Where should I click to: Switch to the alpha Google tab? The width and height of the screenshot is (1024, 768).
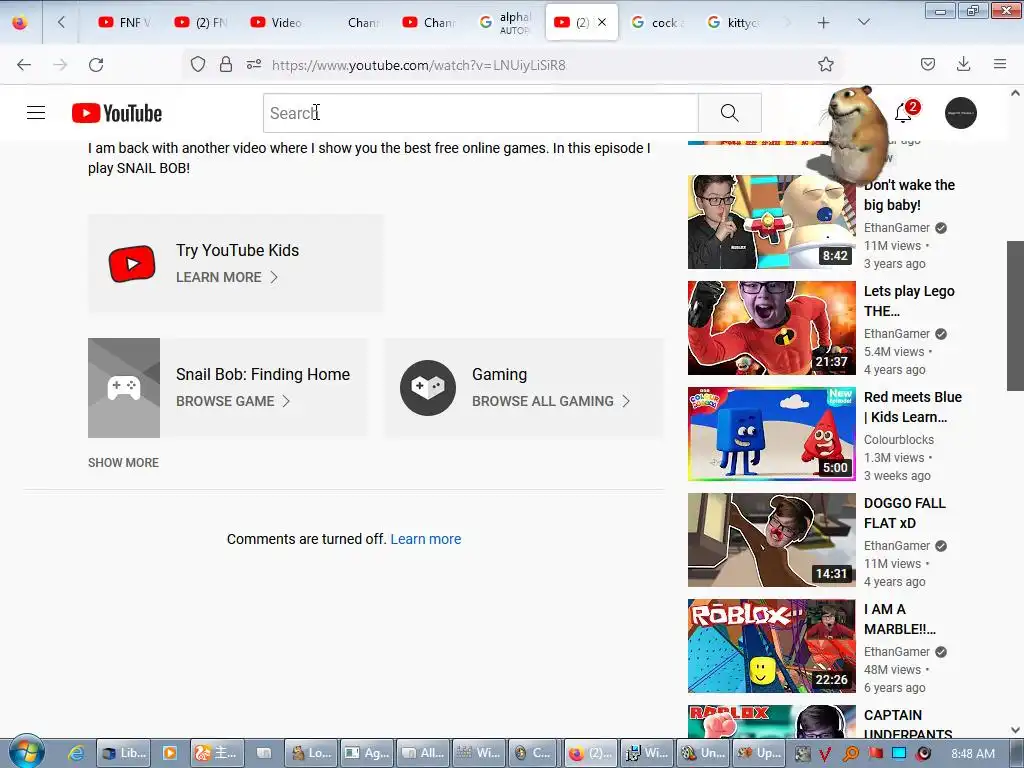point(505,22)
